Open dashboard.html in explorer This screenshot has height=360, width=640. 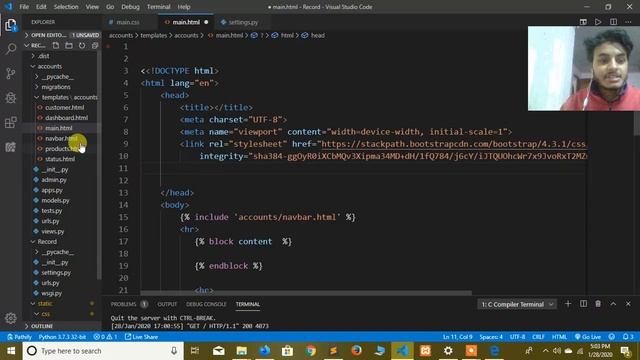(66, 118)
